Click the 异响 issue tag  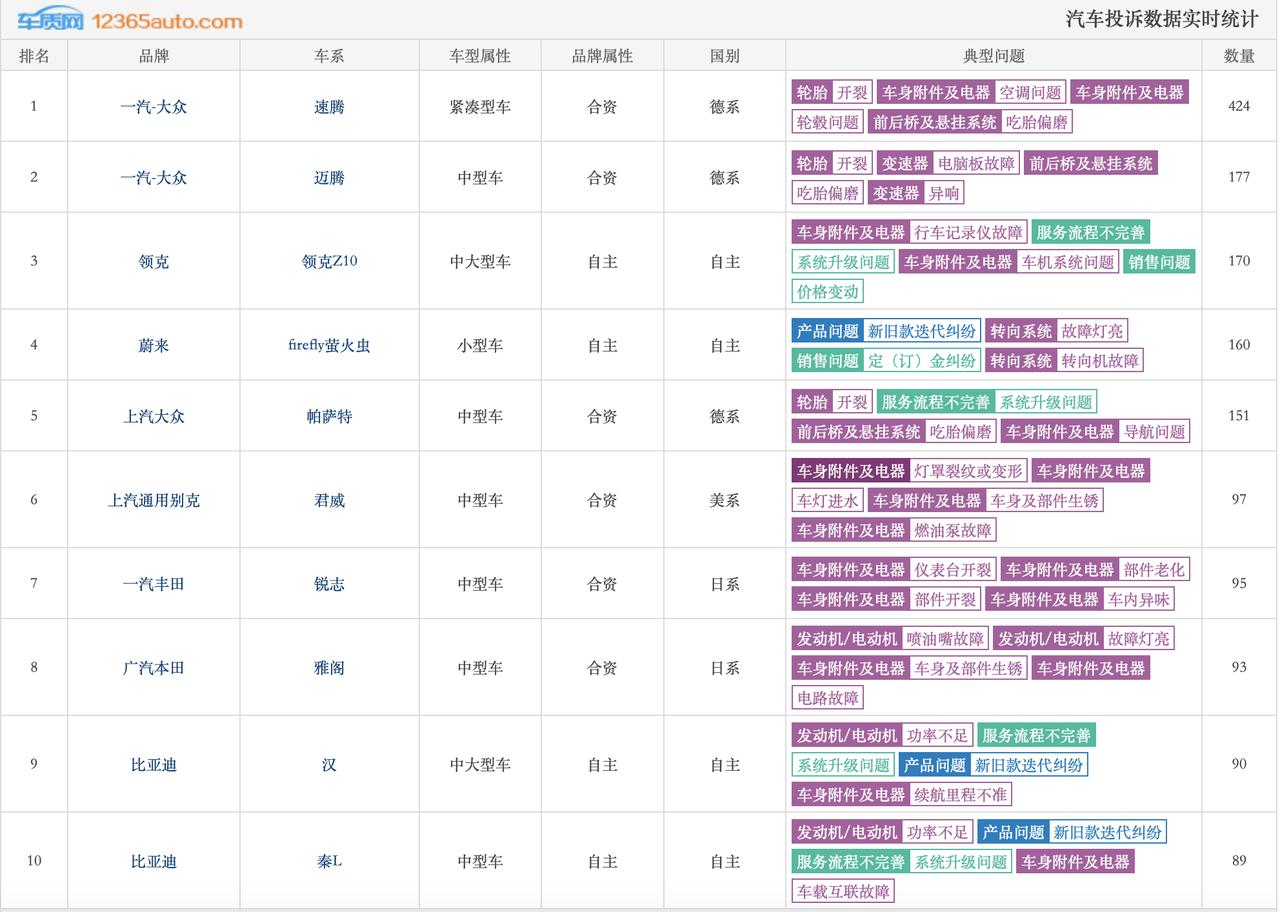click(943, 193)
